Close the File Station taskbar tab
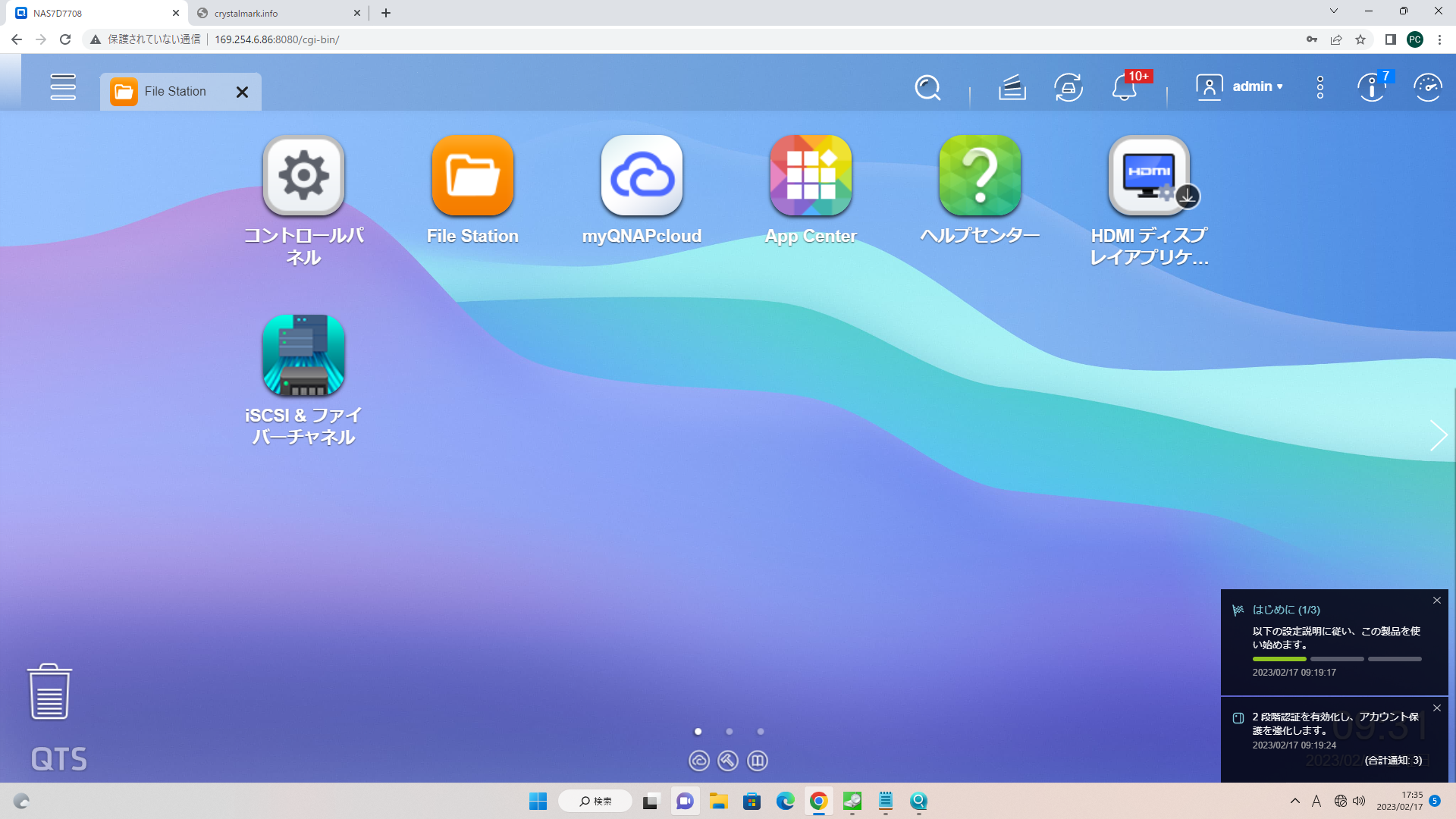The image size is (1456, 819). (x=242, y=92)
